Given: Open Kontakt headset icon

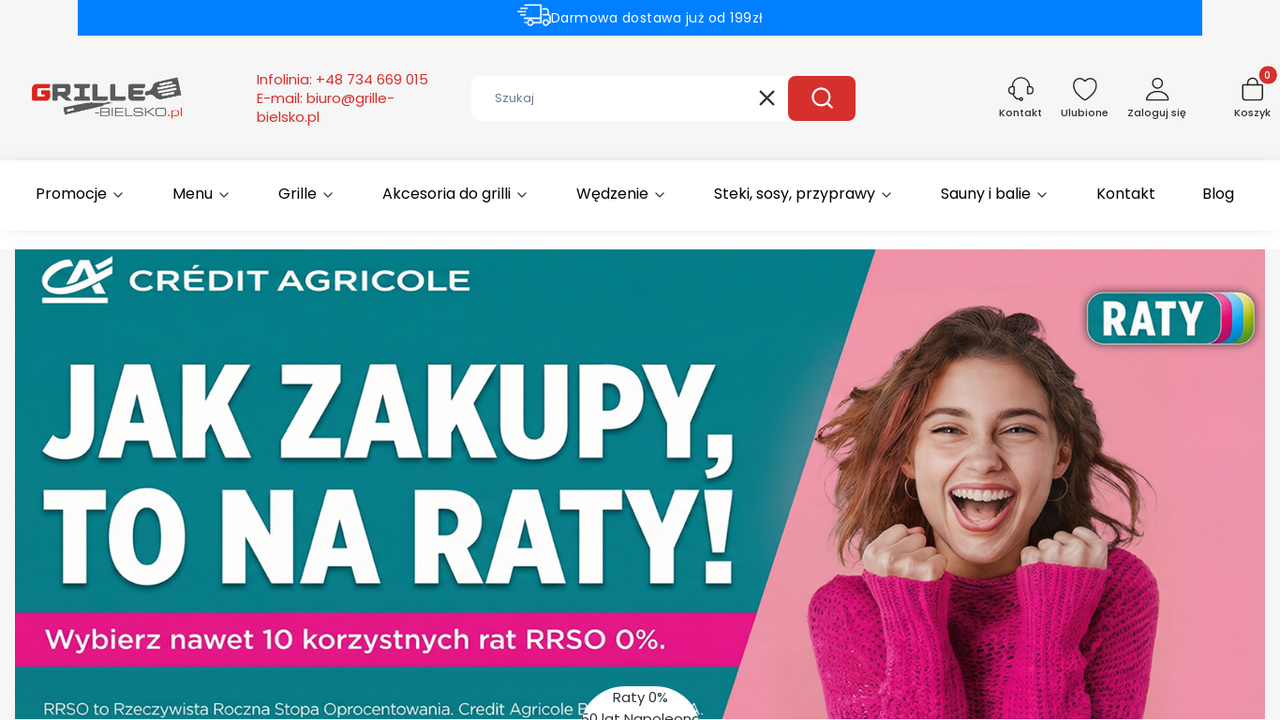Looking at the screenshot, I should pyautogui.click(x=1020, y=89).
